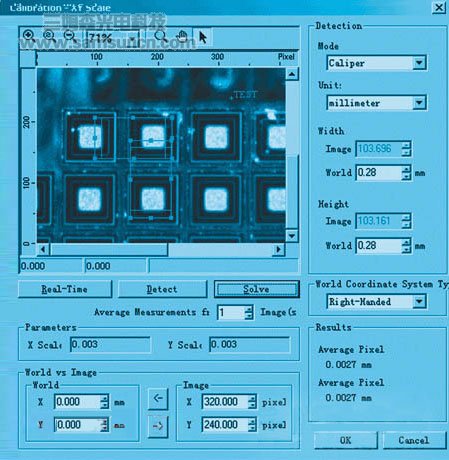Image resolution: width=449 pixels, height=460 pixels.
Task: Click the World width value field
Action: click(x=378, y=173)
